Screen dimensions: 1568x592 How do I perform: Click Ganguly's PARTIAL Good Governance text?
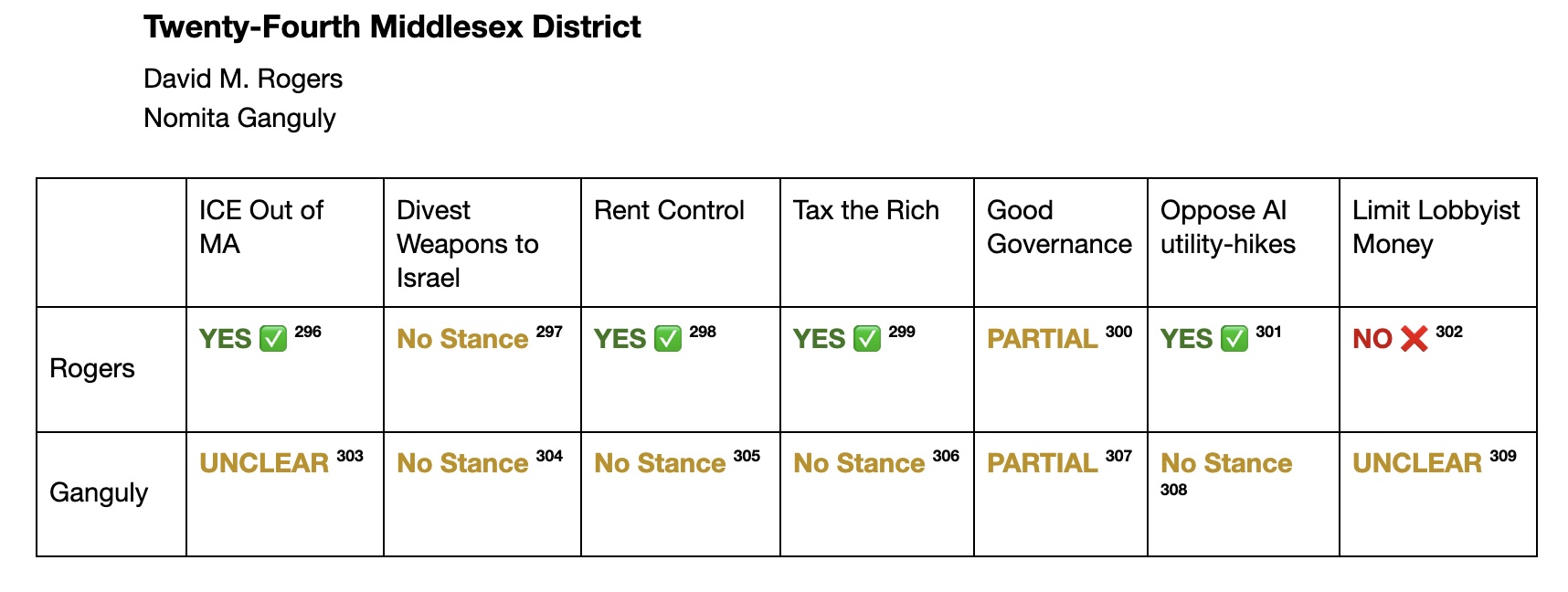(x=1043, y=463)
